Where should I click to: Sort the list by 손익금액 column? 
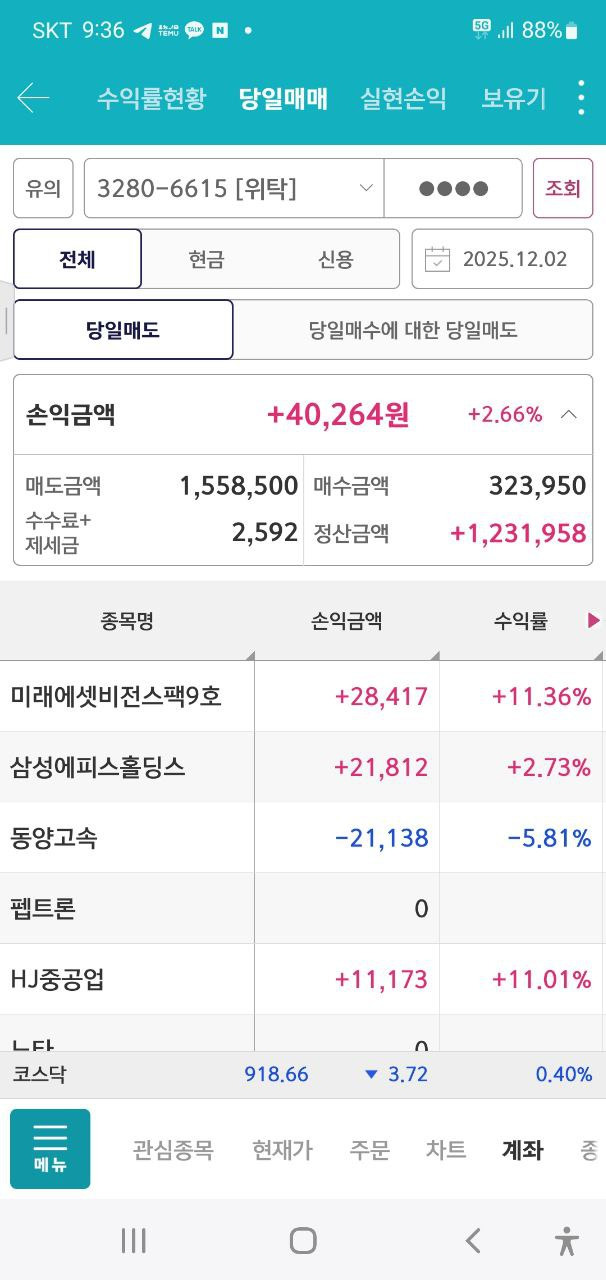346,621
